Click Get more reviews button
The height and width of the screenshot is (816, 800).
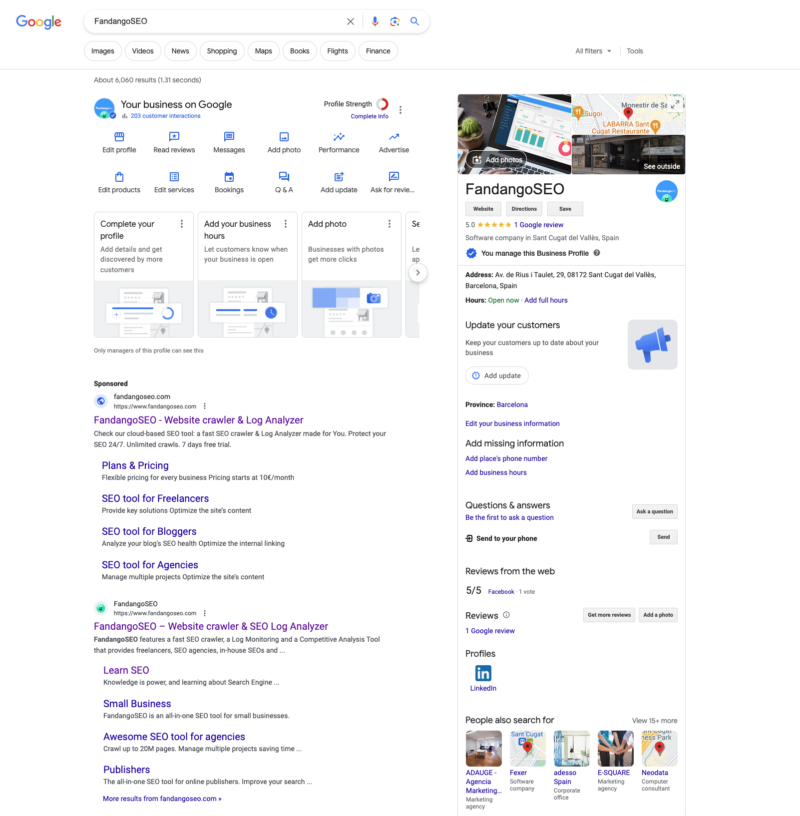pyautogui.click(x=609, y=615)
